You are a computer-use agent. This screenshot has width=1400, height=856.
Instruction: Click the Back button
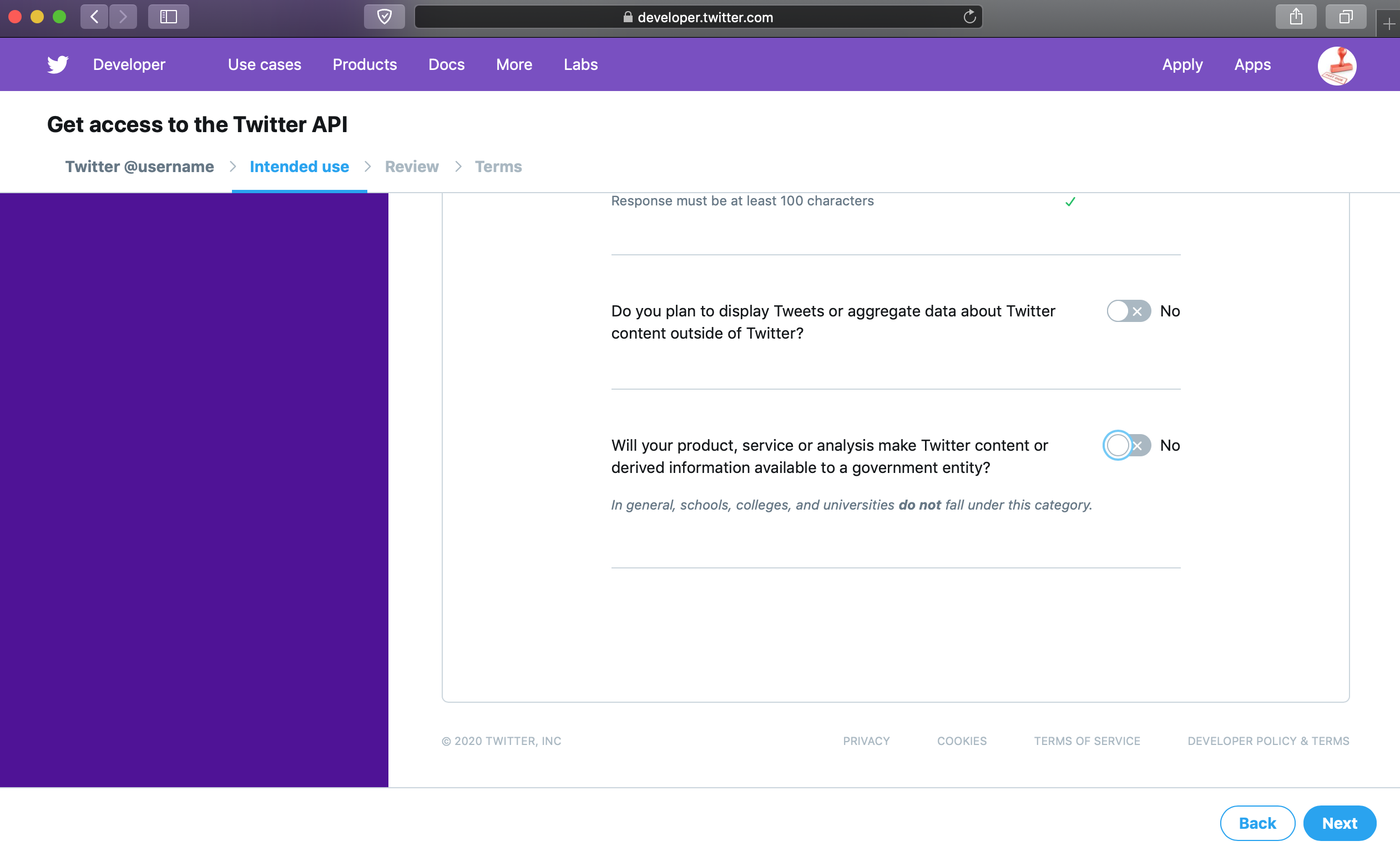(x=1257, y=823)
